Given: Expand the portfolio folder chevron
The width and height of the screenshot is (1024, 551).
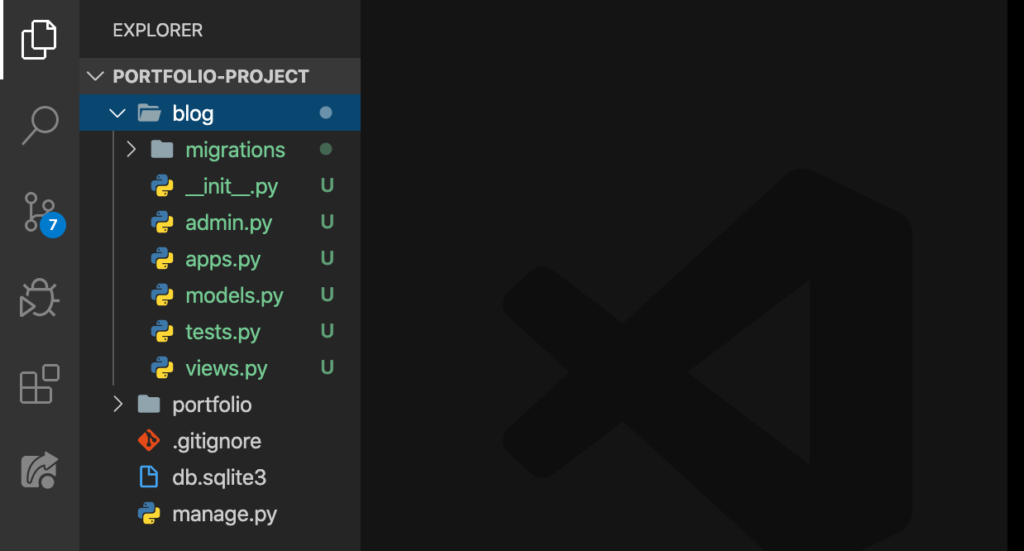Looking at the screenshot, I should 118,404.
